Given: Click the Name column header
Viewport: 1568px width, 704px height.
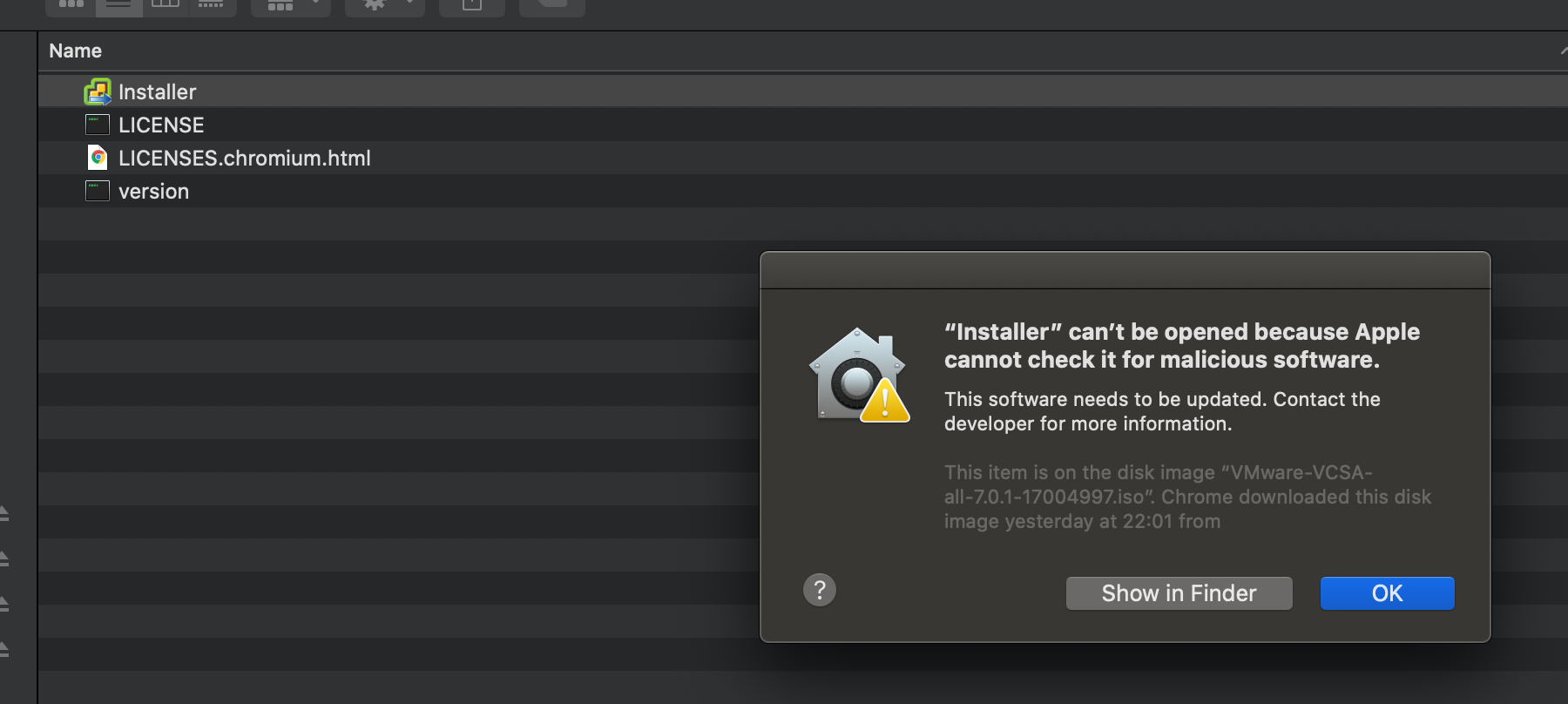Looking at the screenshot, I should (x=76, y=51).
